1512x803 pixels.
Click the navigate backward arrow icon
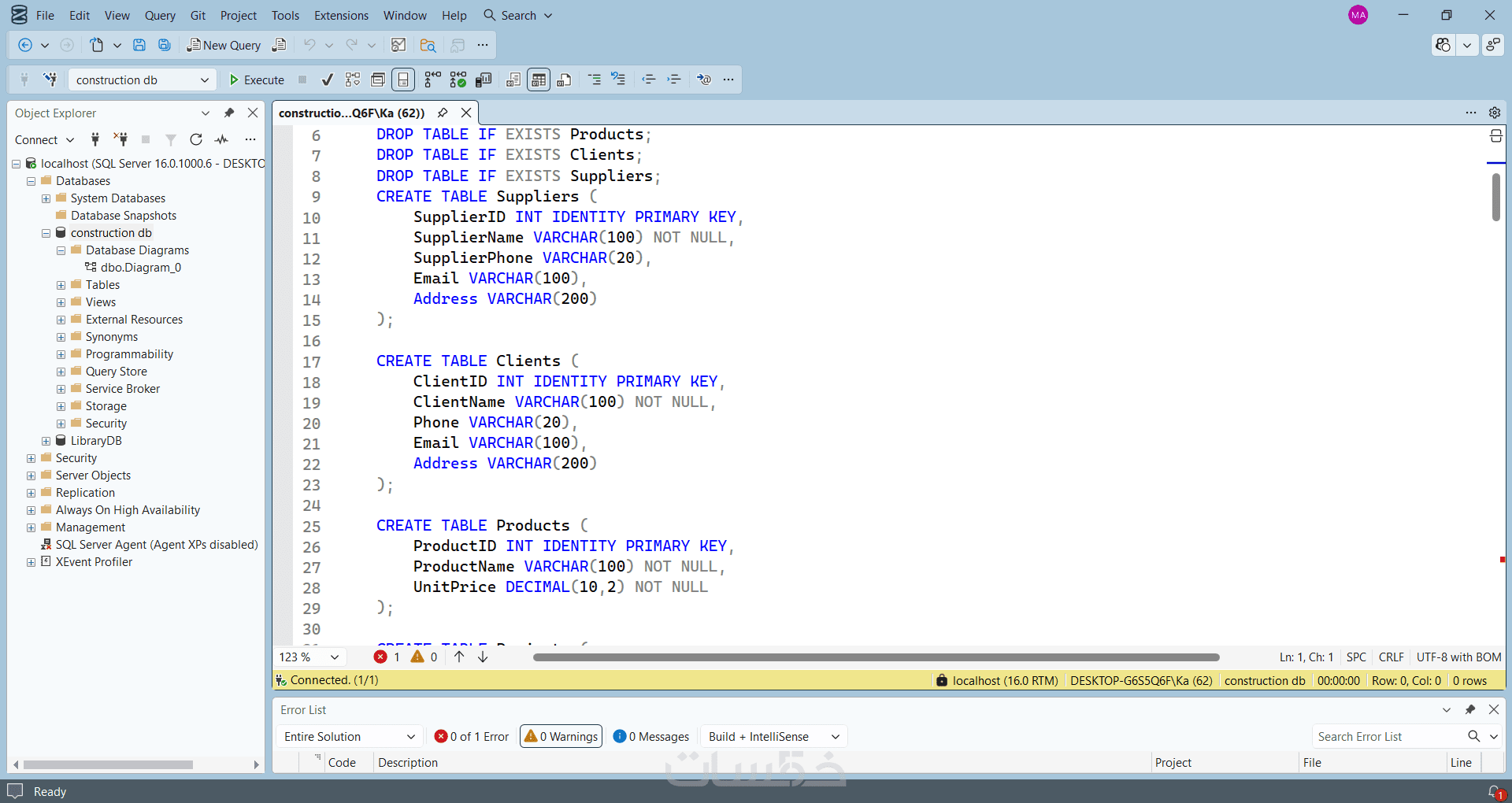tap(25, 45)
